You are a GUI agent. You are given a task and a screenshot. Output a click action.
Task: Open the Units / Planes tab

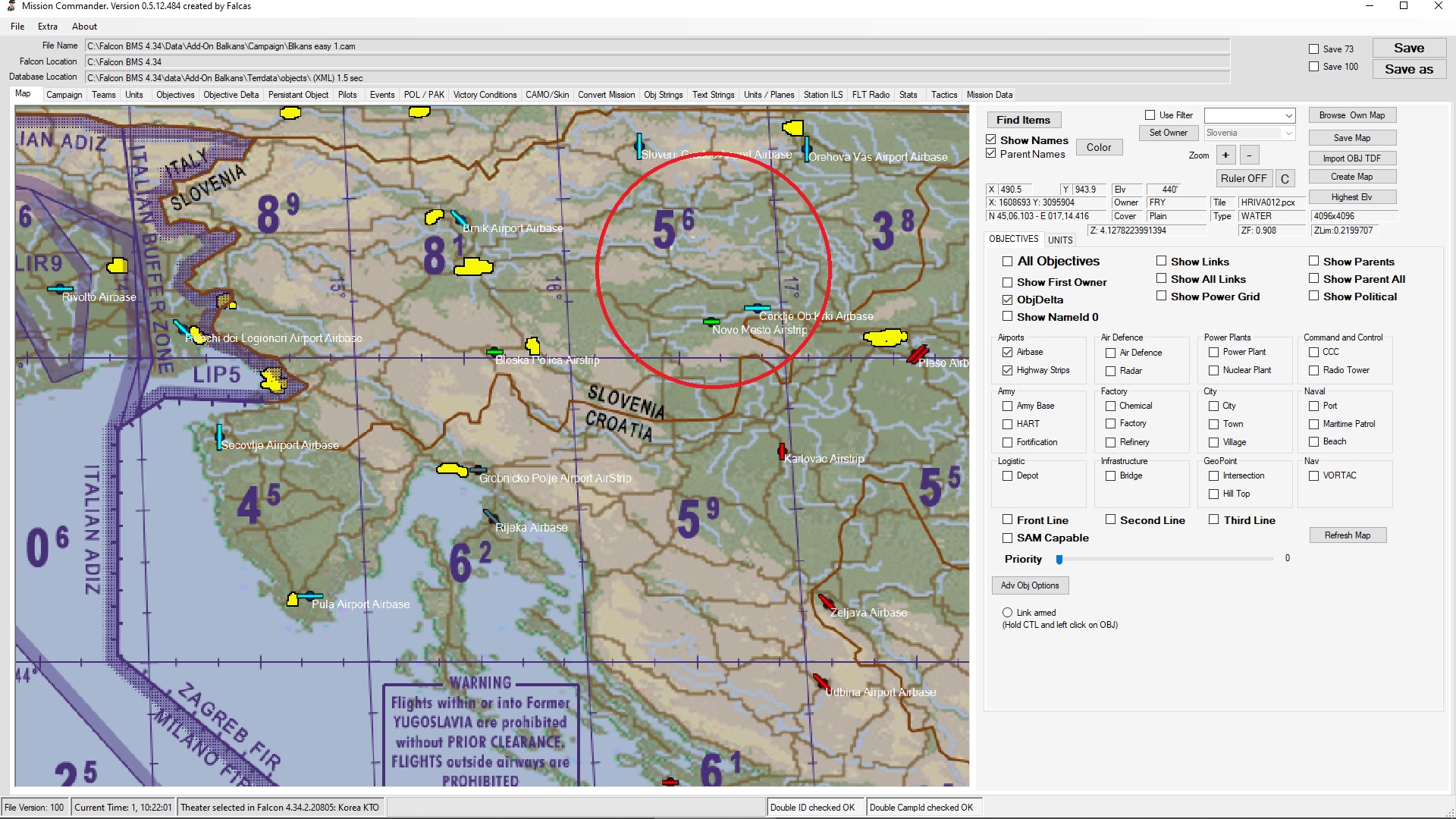tap(769, 95)
